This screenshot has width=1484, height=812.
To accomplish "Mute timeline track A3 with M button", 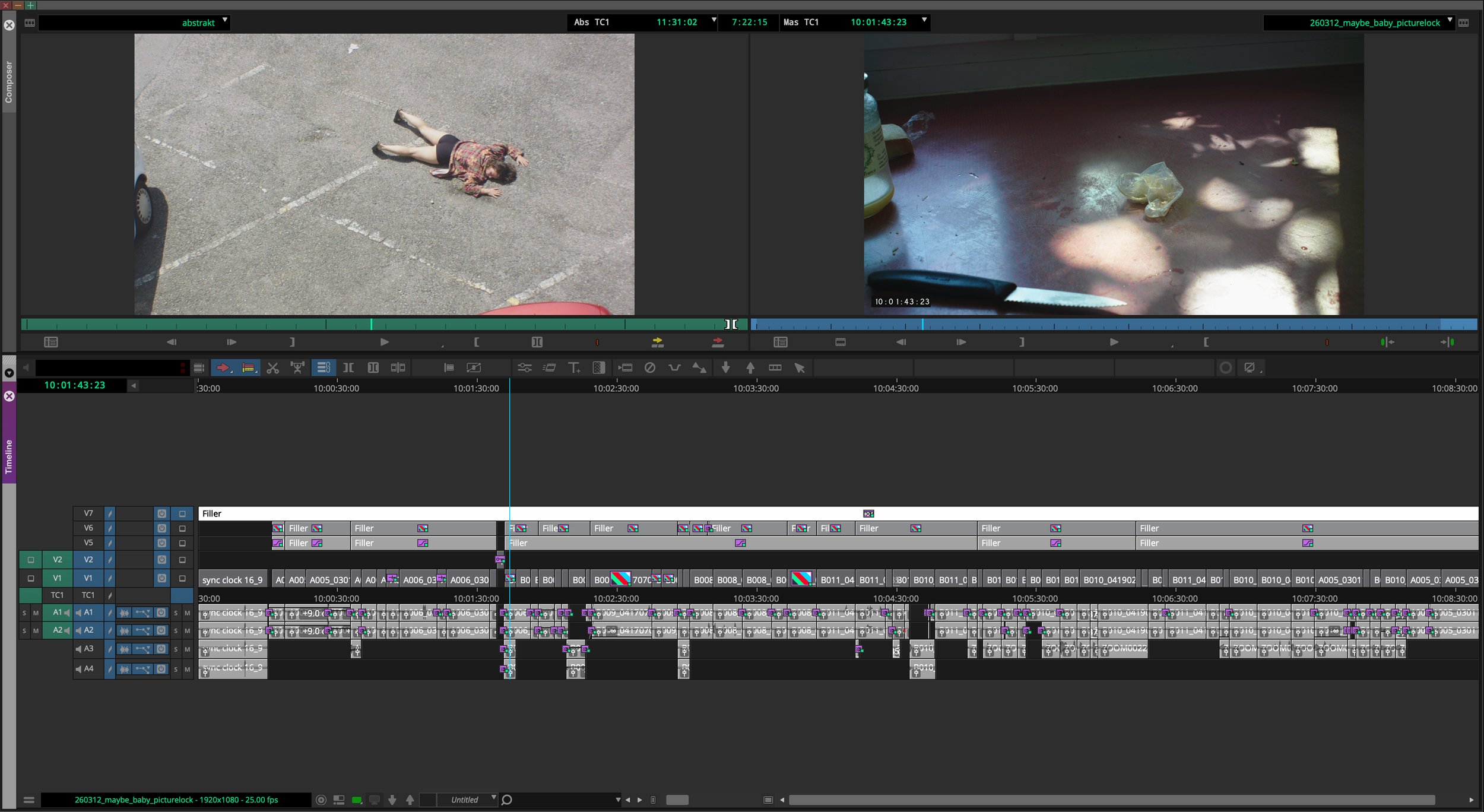I will (x=188, y=649).
